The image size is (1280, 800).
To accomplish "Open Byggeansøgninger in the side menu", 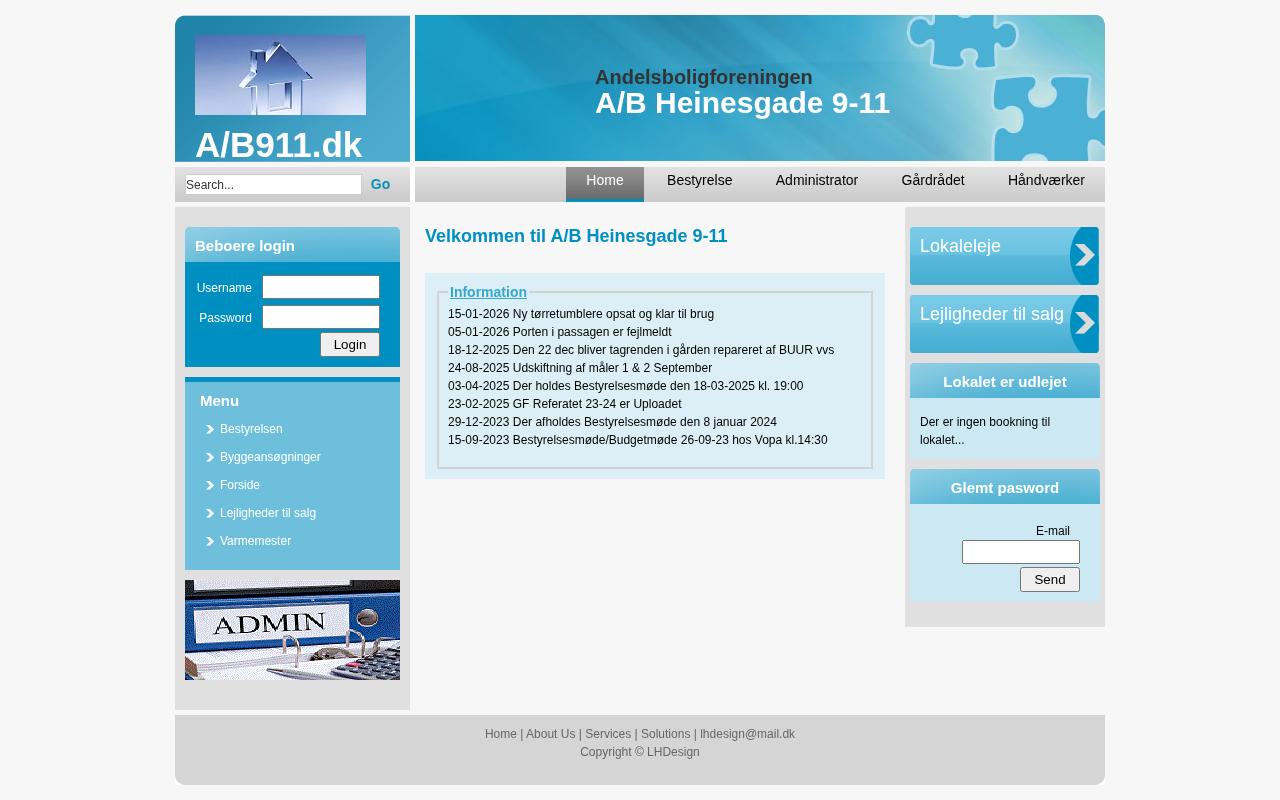I will [270, 457].
